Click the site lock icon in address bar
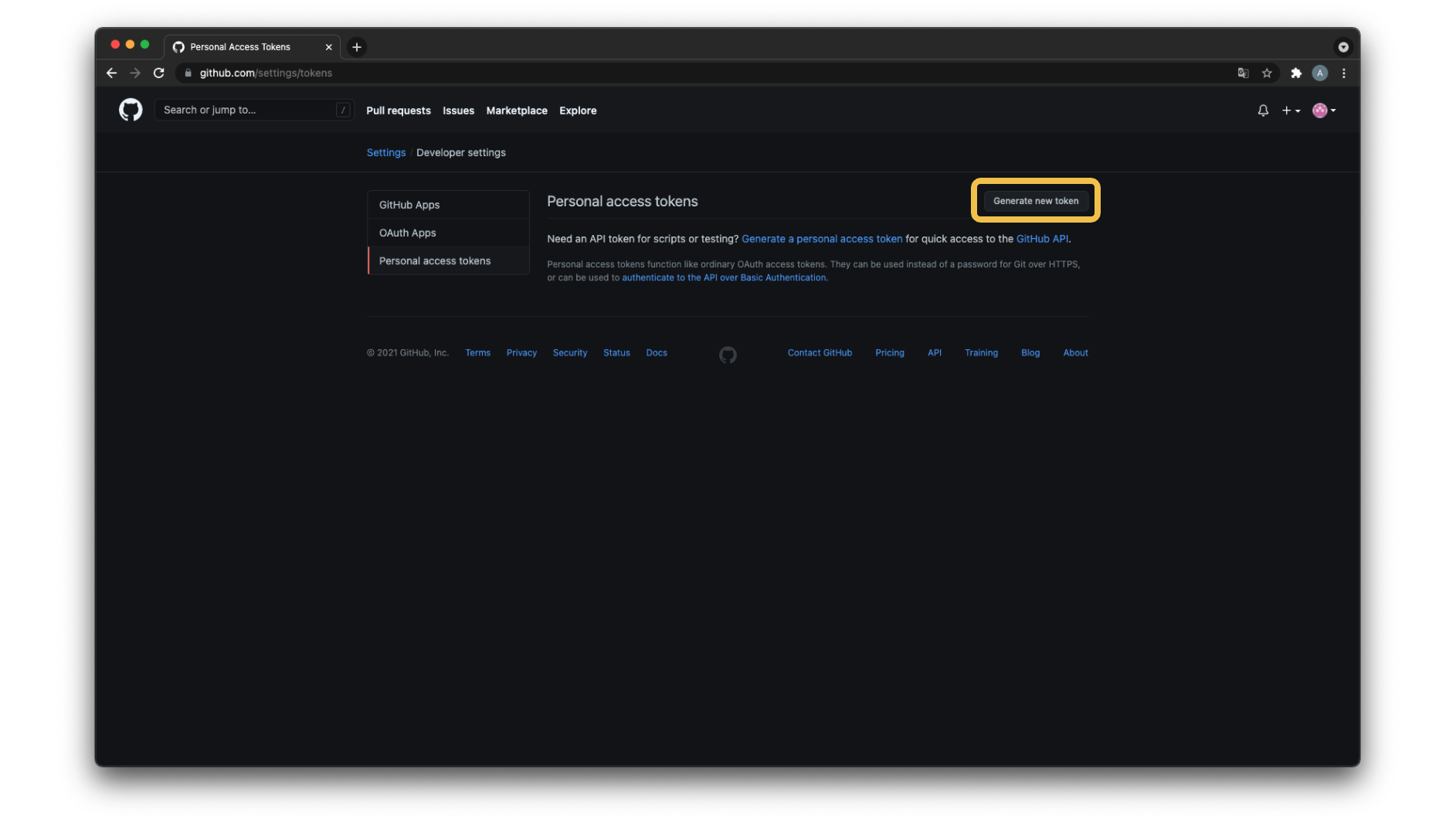Image resolution: width=1456 pixels, height=820 pixels. click(x=188, y=73)
